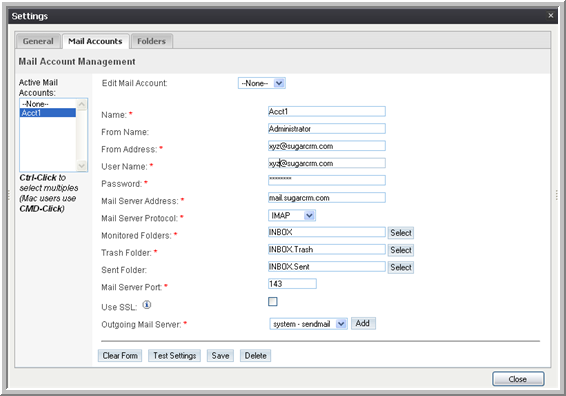The height and width of the screenshot is (396, 566).
Task: Open the Edit Mail Account dropdown
Action: 262,83
